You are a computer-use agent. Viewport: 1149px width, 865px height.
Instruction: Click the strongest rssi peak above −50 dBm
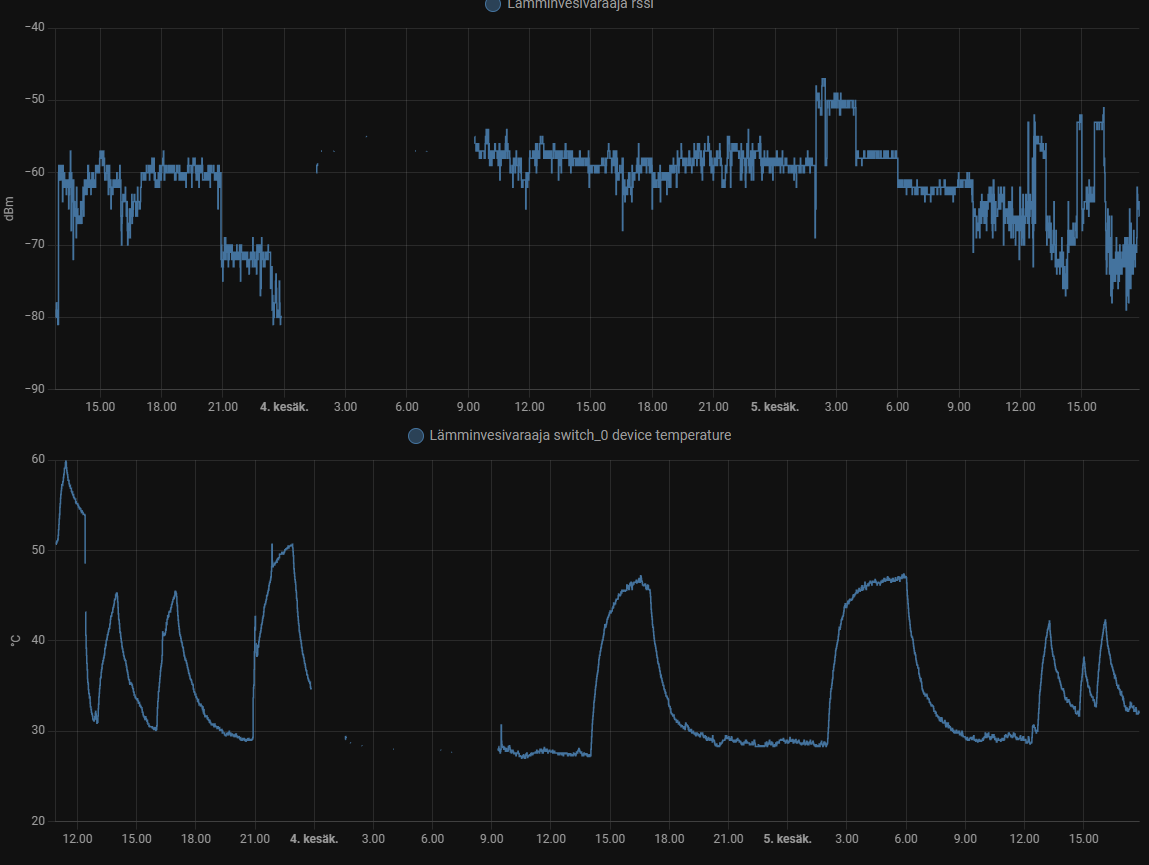pyautogui.click(x=823, y=80)
